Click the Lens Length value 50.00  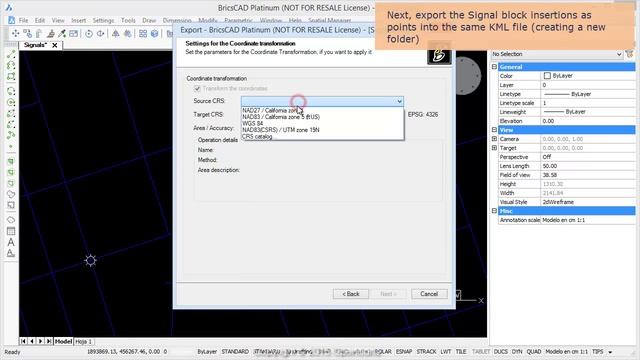[x=588, y=166]
